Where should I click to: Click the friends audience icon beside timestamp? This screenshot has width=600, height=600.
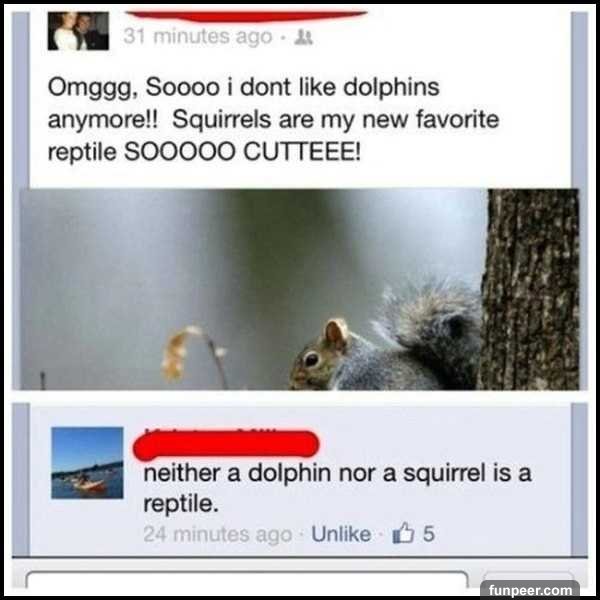pyautogui.click(x=303, y=38)
